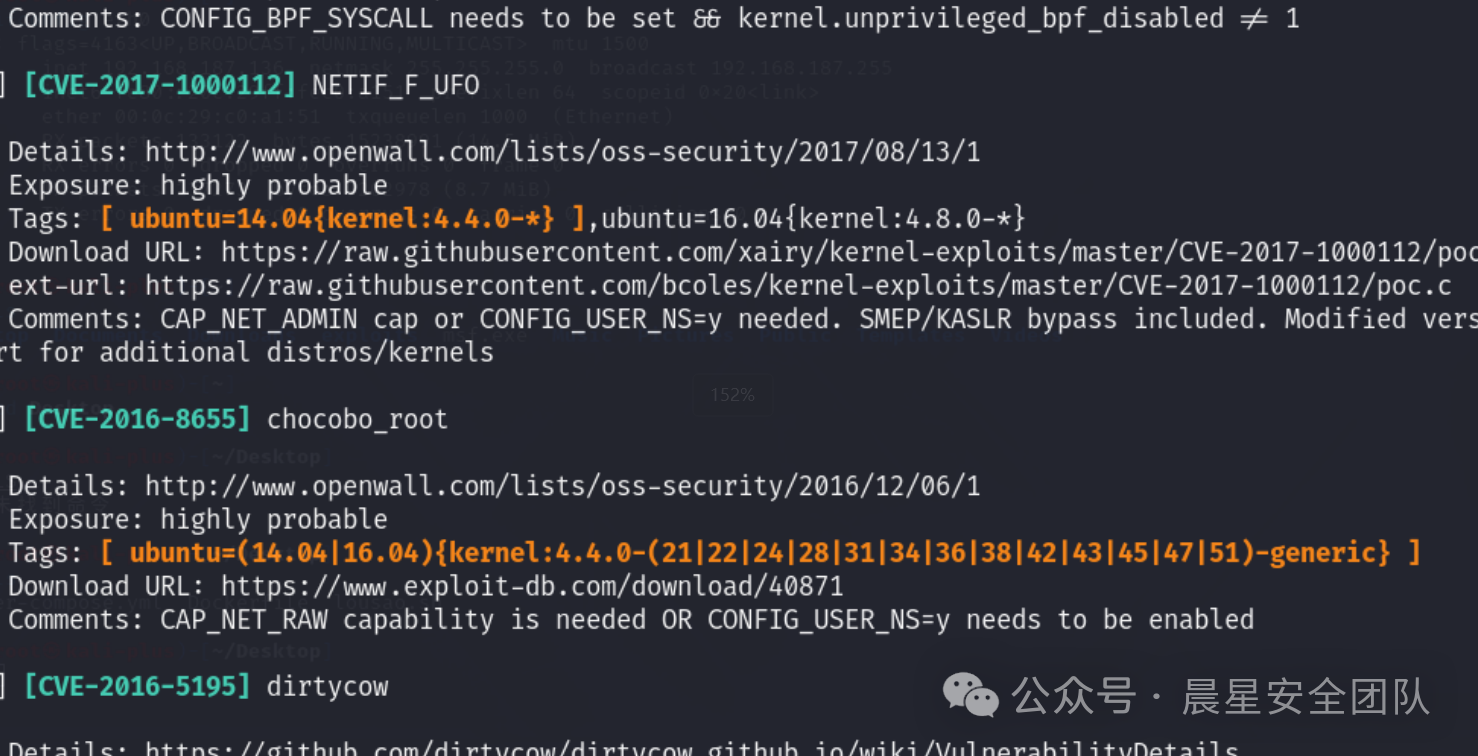Open the xairy kernel-exploits download URL
1478x756 pixels.
[x=849, y=252]
